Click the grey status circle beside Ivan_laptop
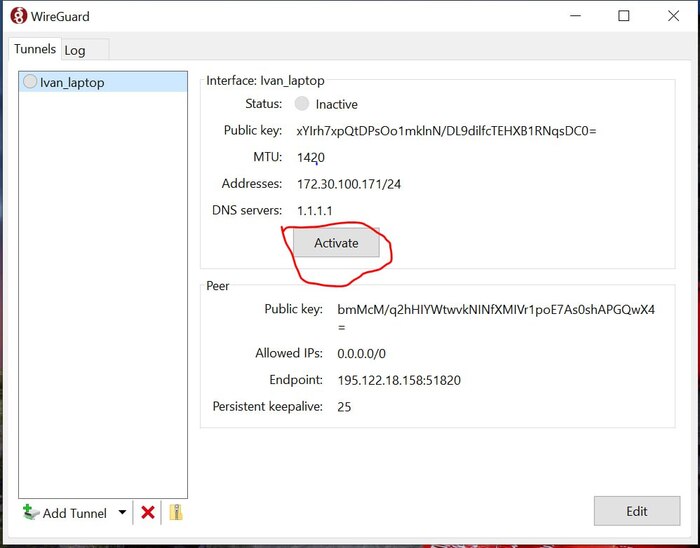This screenshot has width=700, height=548. tap(30, 82)
